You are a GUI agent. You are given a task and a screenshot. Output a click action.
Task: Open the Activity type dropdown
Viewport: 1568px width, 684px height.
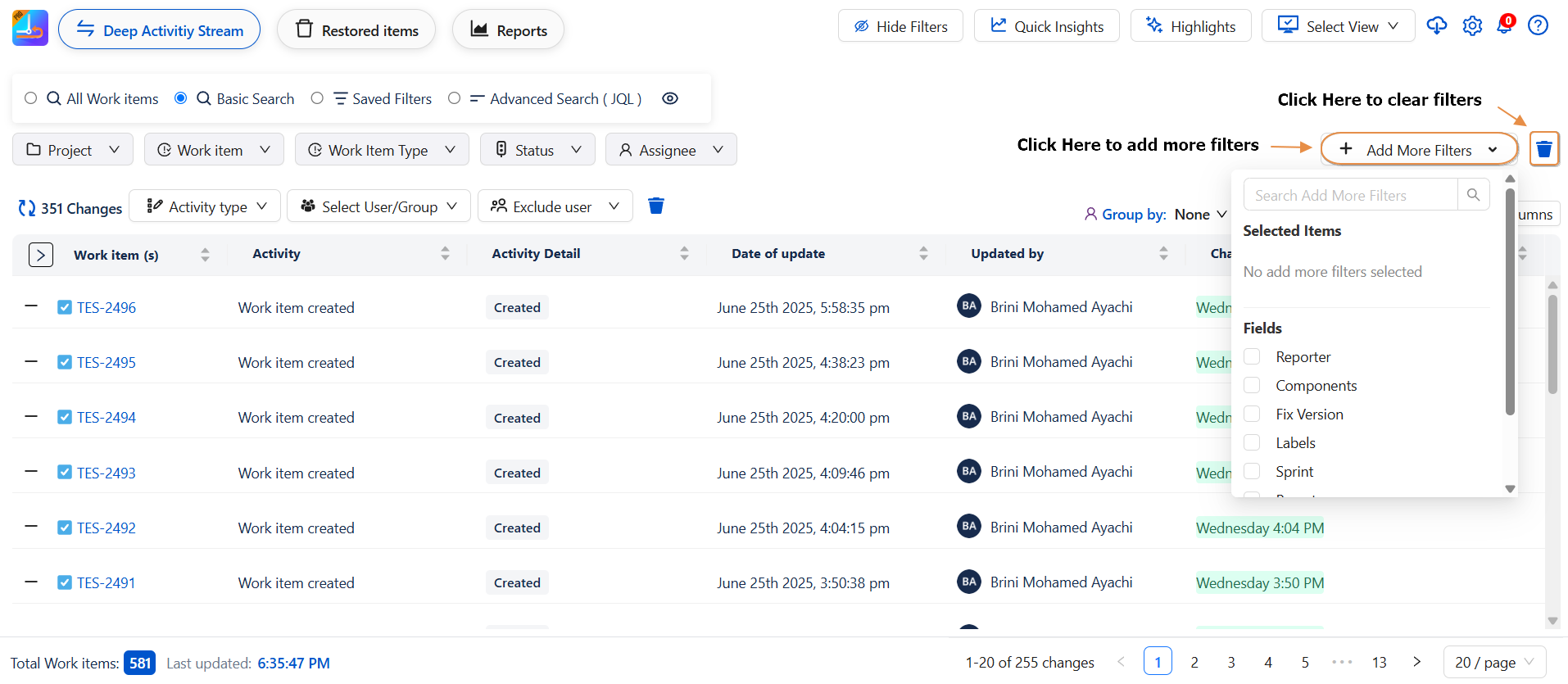205,206
